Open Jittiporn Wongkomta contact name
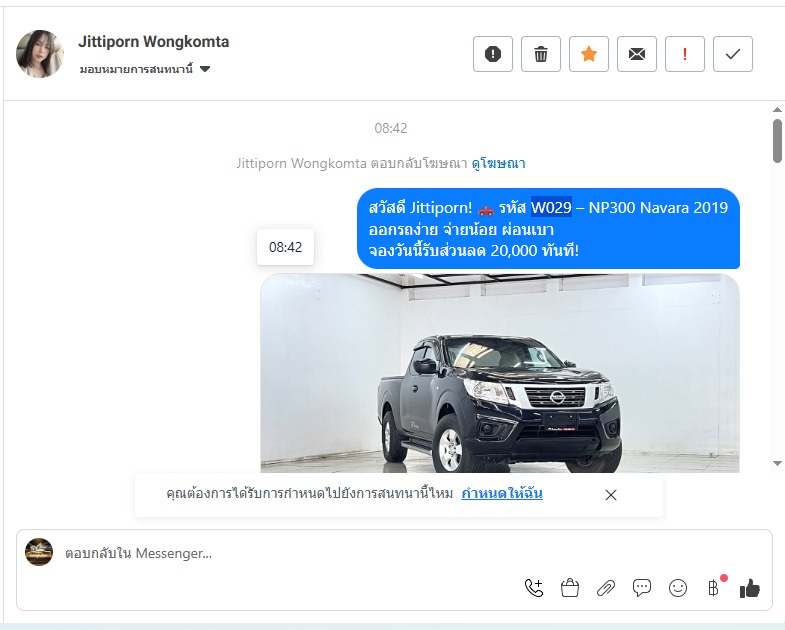 [154, 42]
